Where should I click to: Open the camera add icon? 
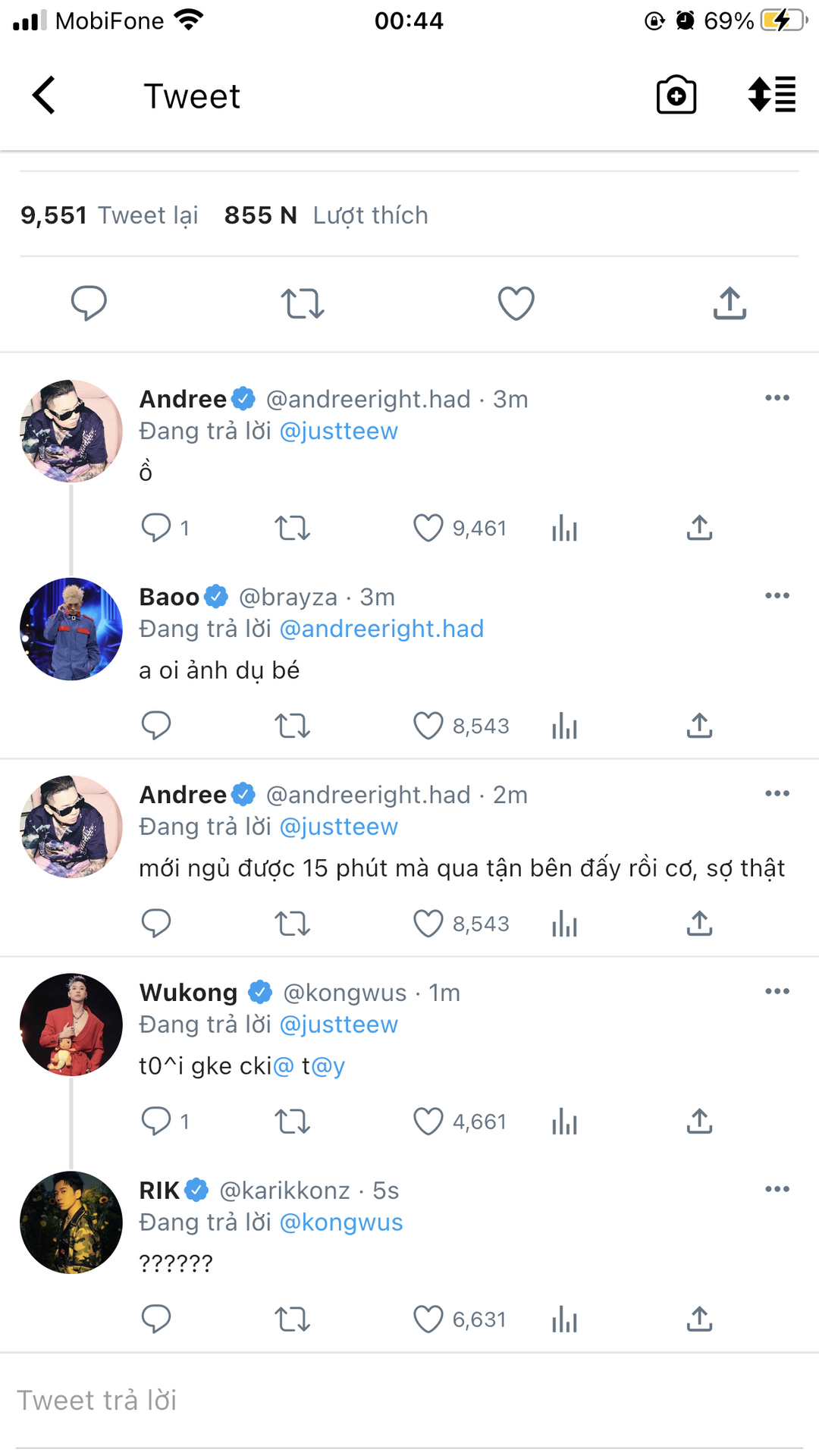pos(676,96)
